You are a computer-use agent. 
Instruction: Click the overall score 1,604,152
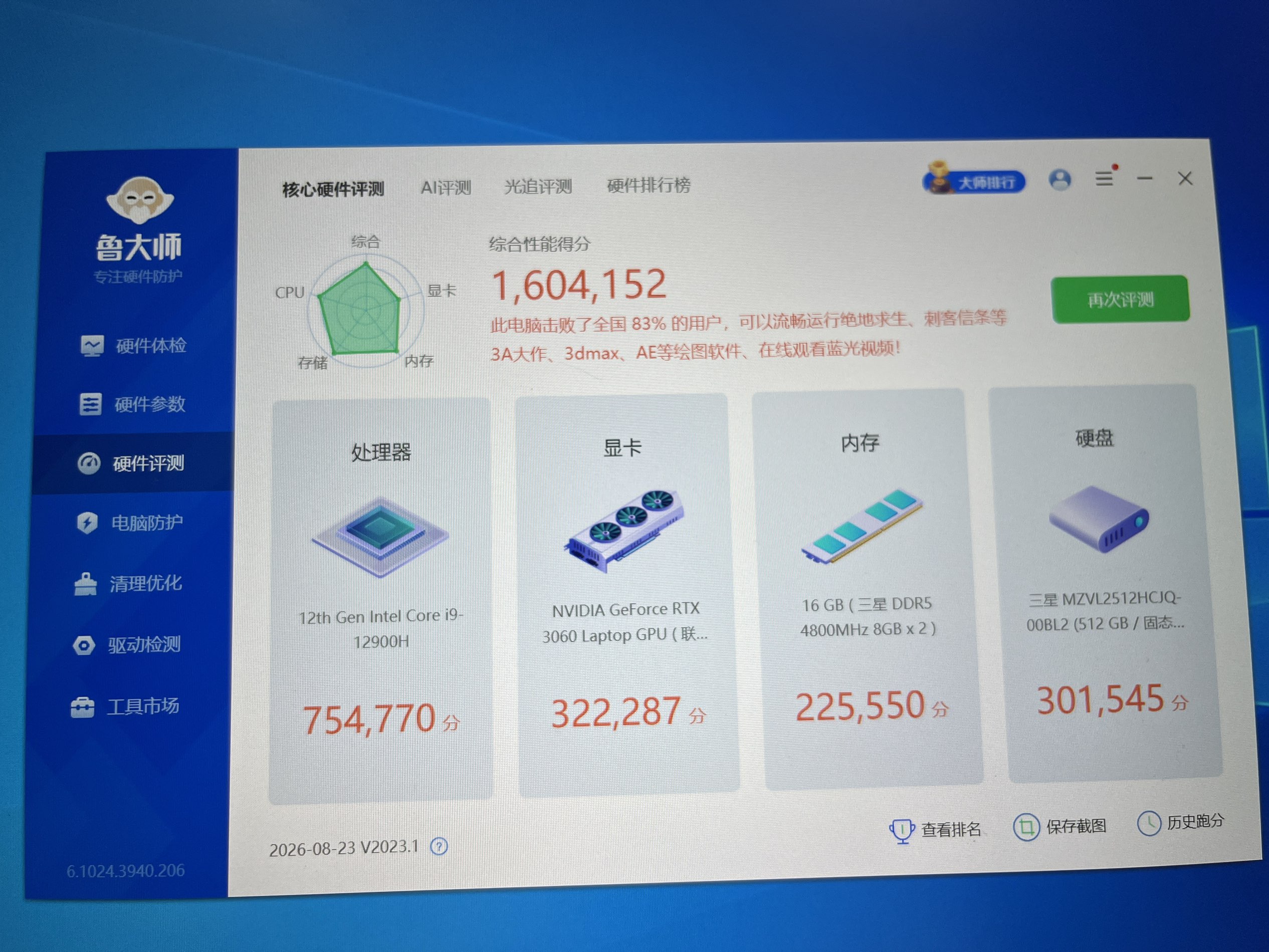[578, 285]
